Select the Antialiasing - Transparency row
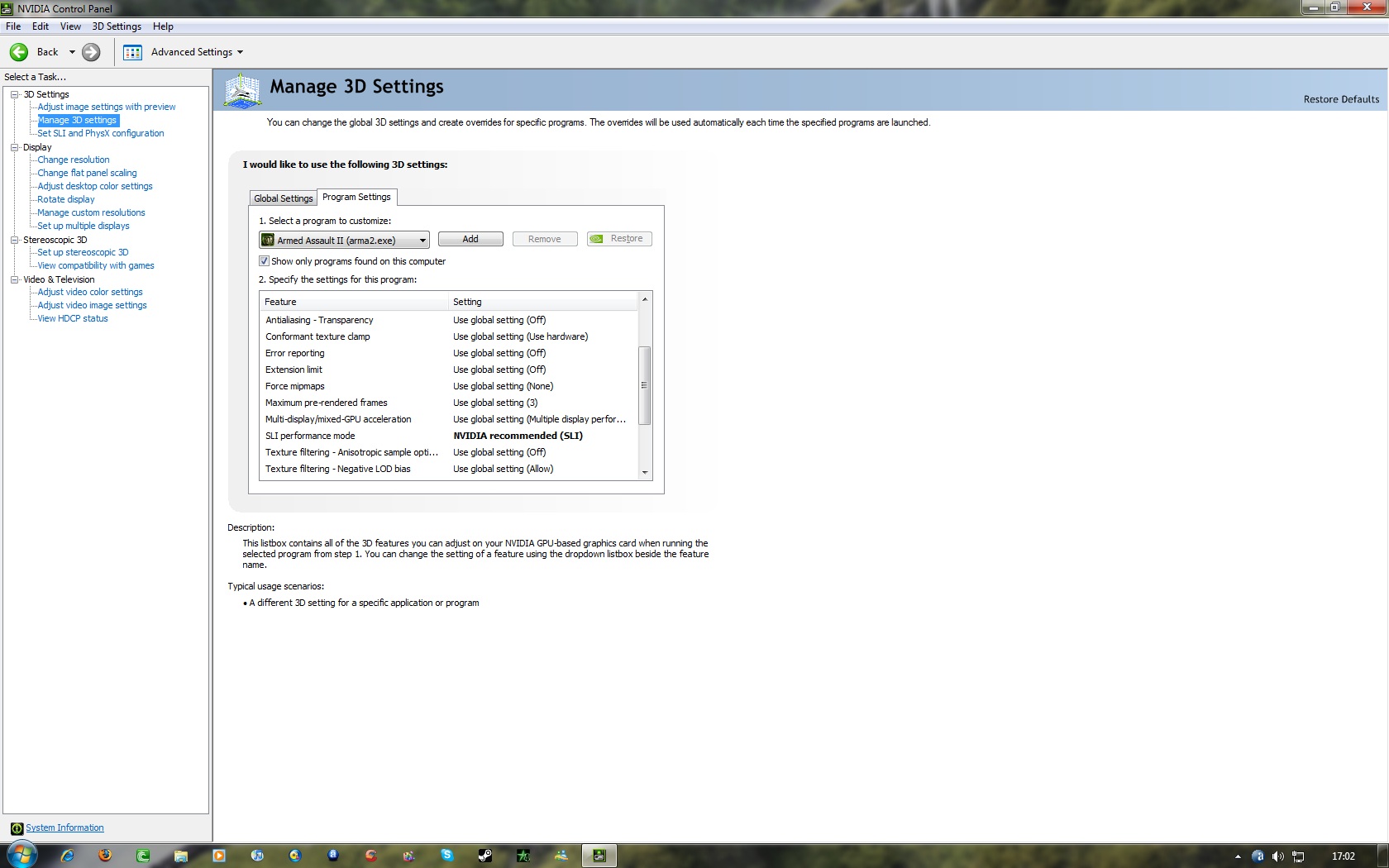 point(449,320)
